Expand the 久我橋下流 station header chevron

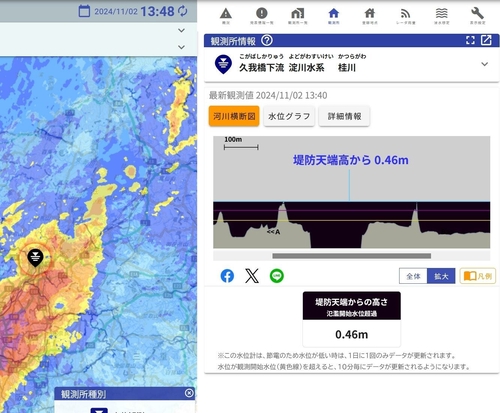(485, 64)
